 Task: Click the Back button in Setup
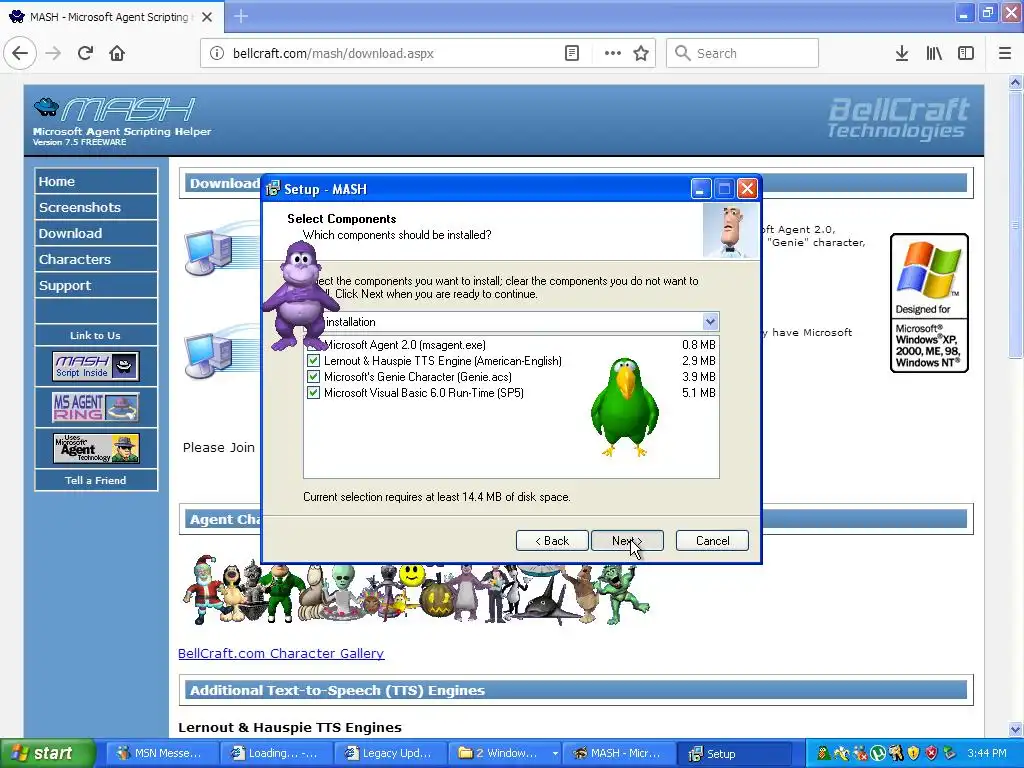pyautogui.click(x=552, y=541)
